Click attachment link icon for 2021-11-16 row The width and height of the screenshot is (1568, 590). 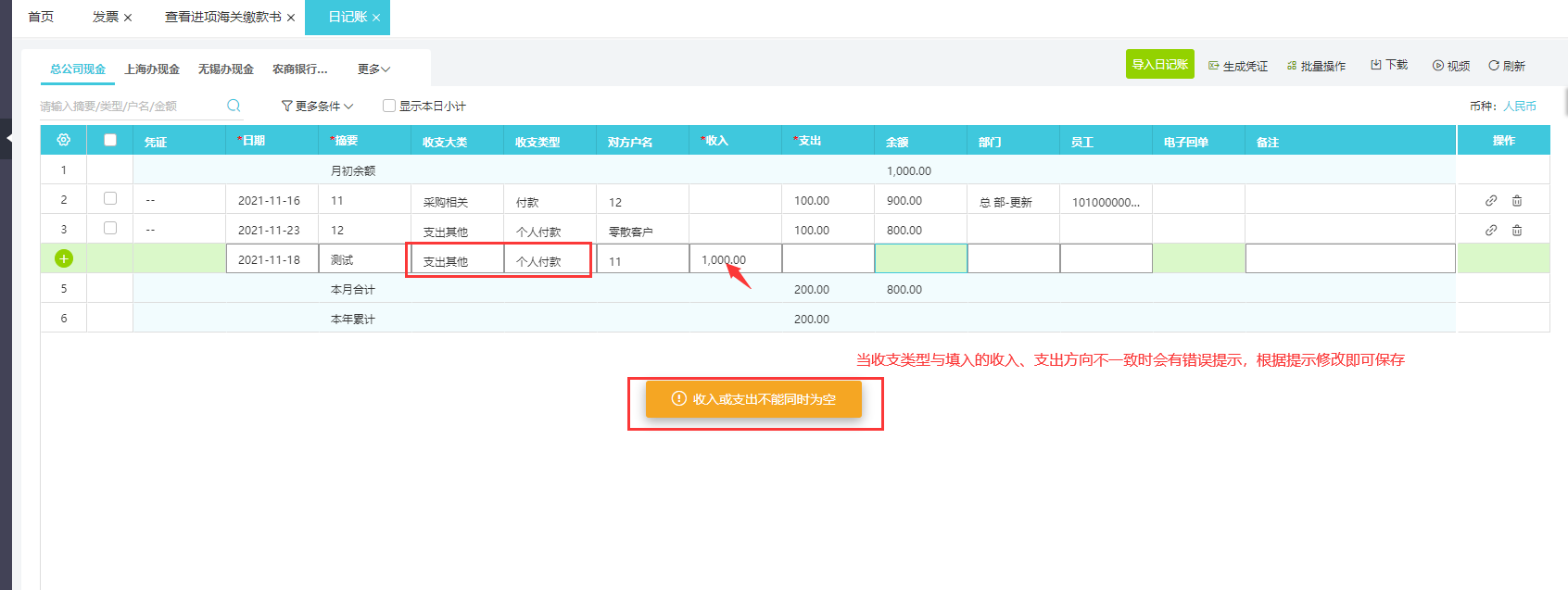(x=1490, y=200)
